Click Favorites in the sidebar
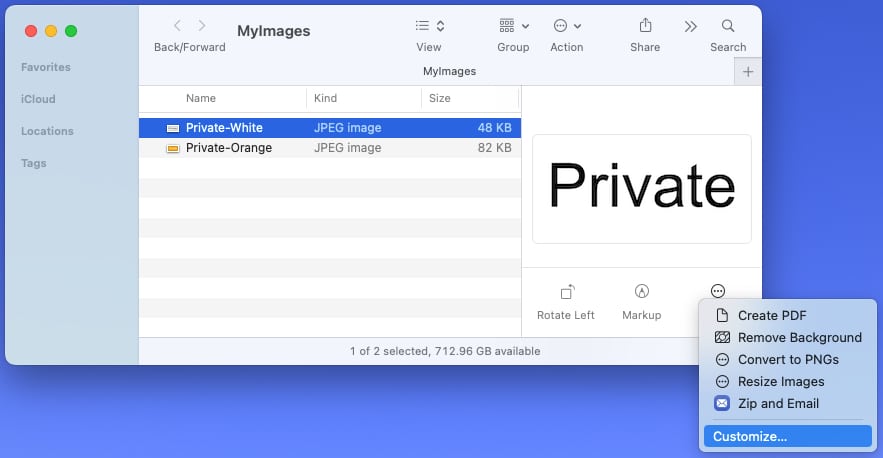Viewport: 883px width, 458px height. (46, 67)
